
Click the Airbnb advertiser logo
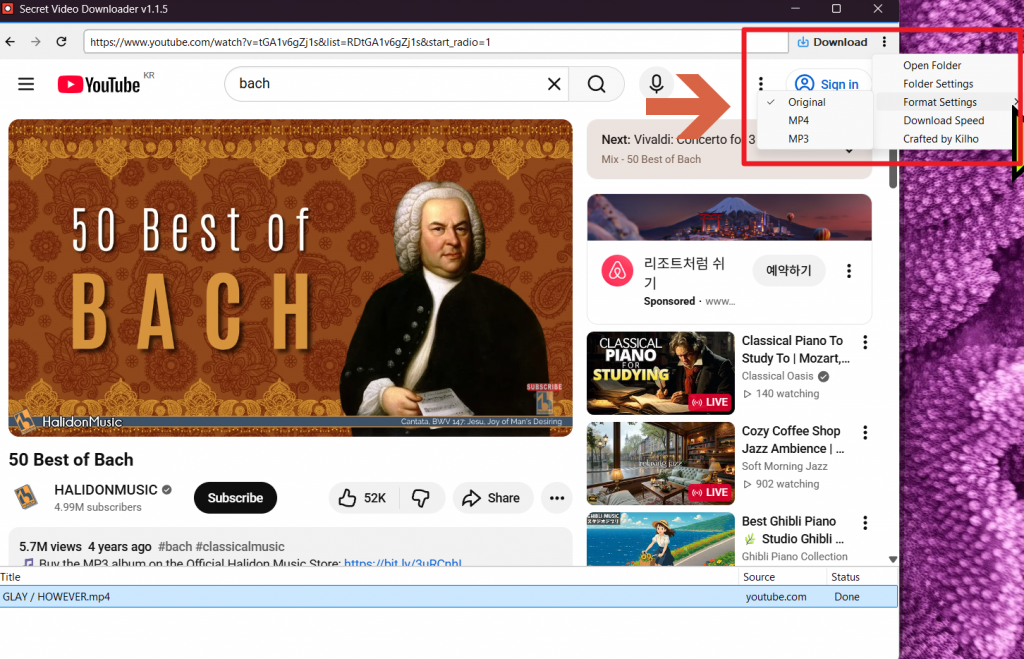pos(617,270)
